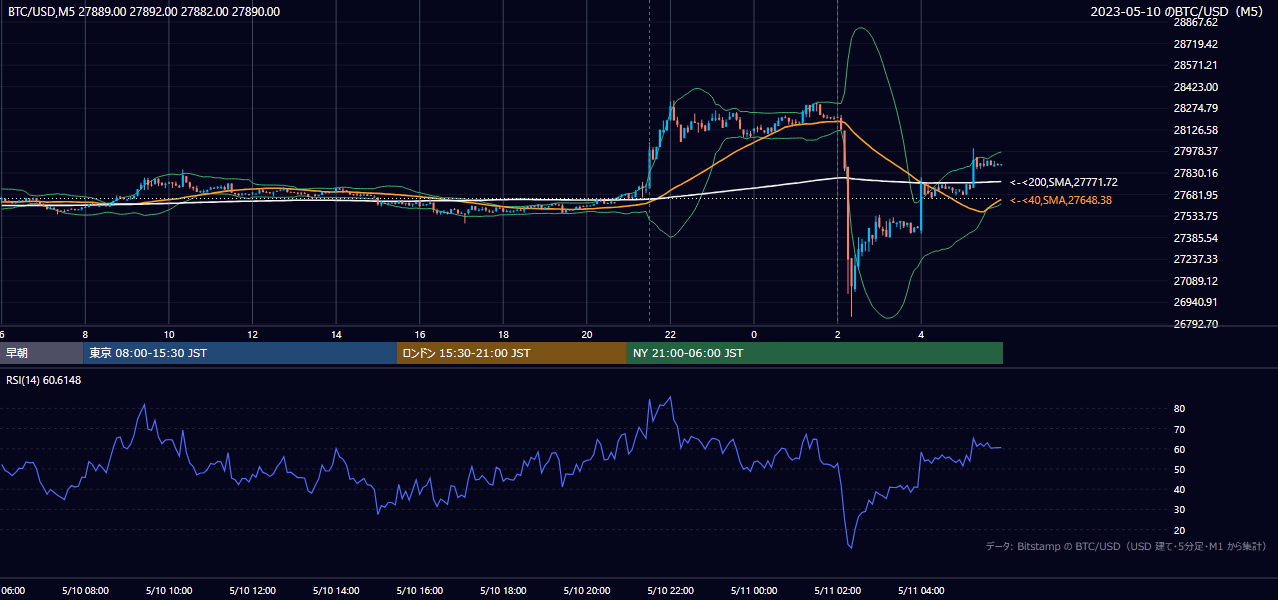This screenshot has width=1278, height=600.
Task: Click RSI scale value 70
Action: tap(1179, 429)
